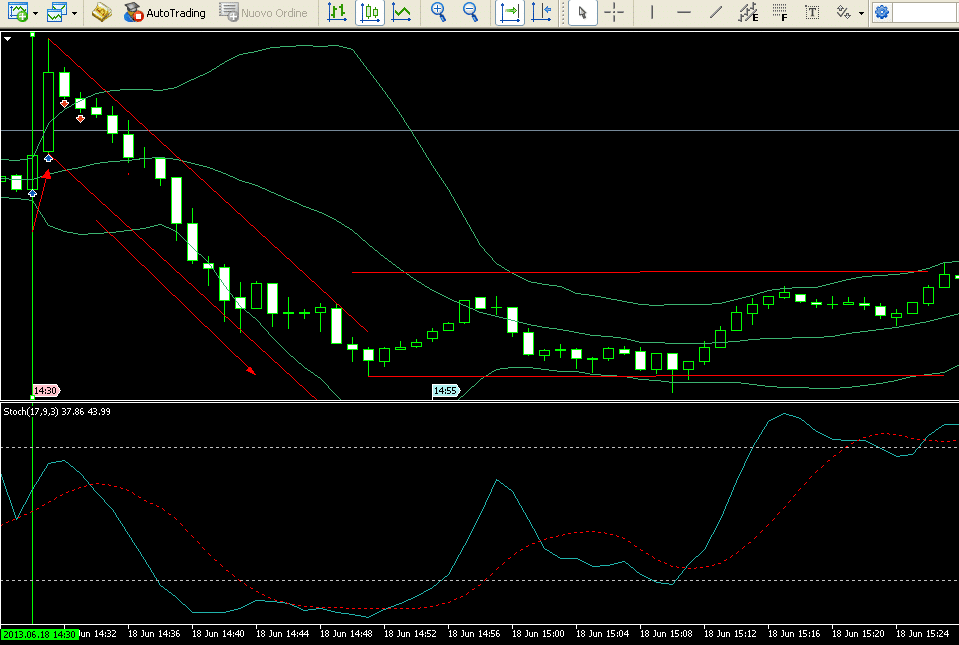Screen dimensions: 959x645
Task: Zoom out on the chart
Action: (470, 12)
